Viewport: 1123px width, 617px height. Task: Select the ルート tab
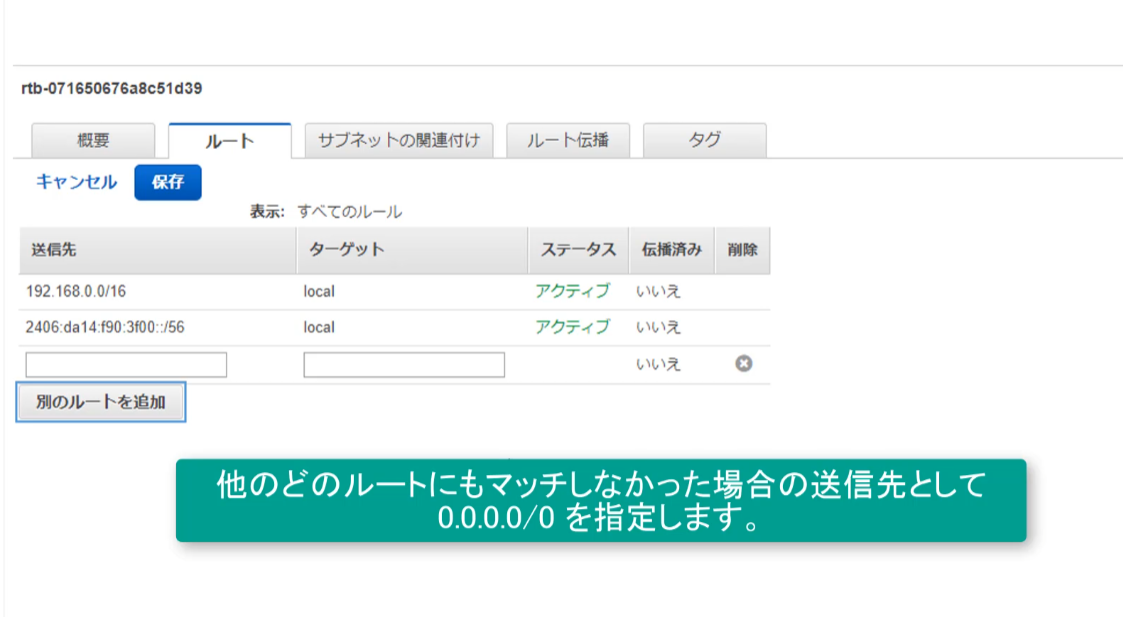pyautogui.click(x=230, y=140)
